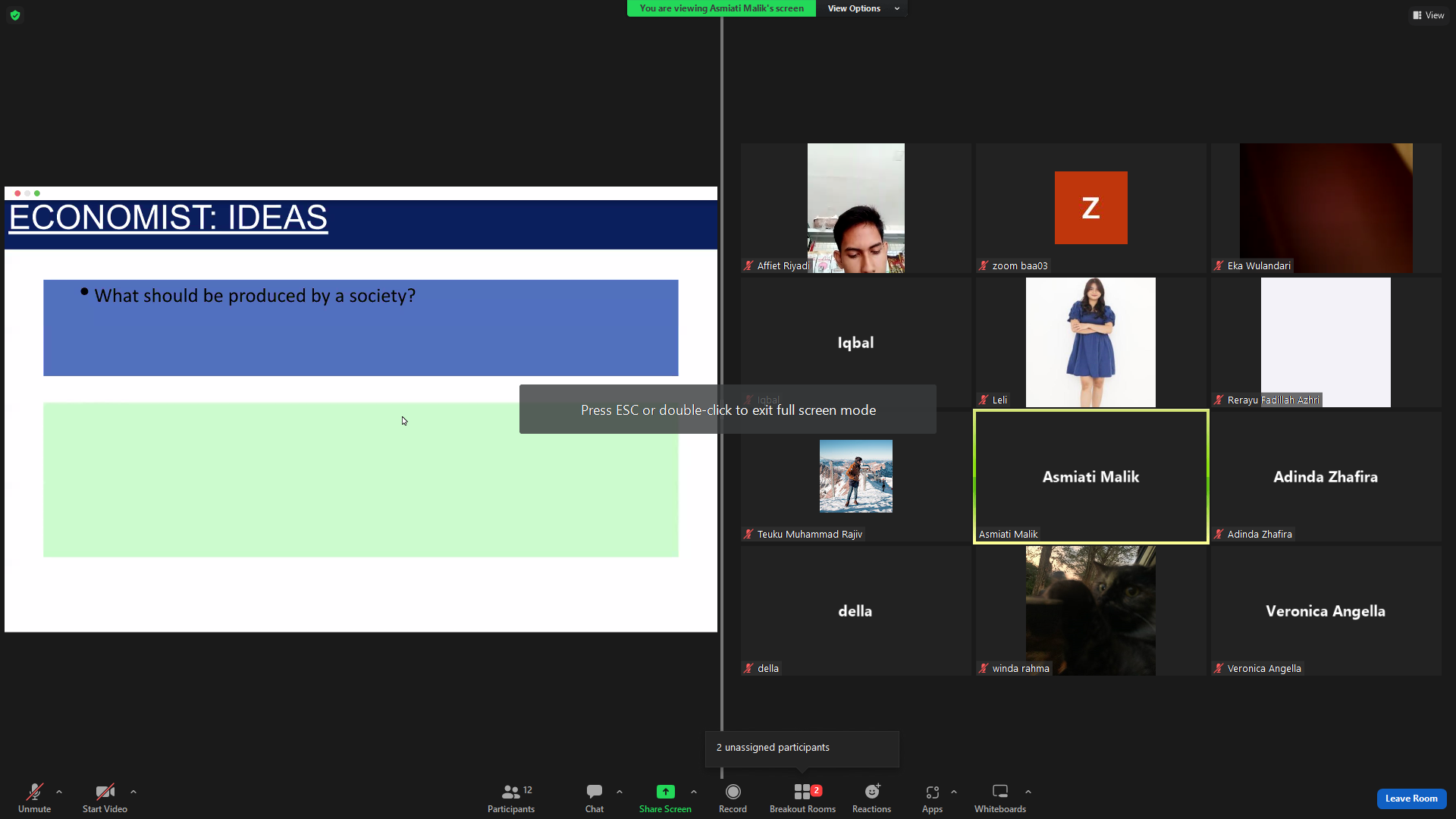Open the Apps icon
This screenshot has height=819, width=1456.
click(x=932, y=792)
